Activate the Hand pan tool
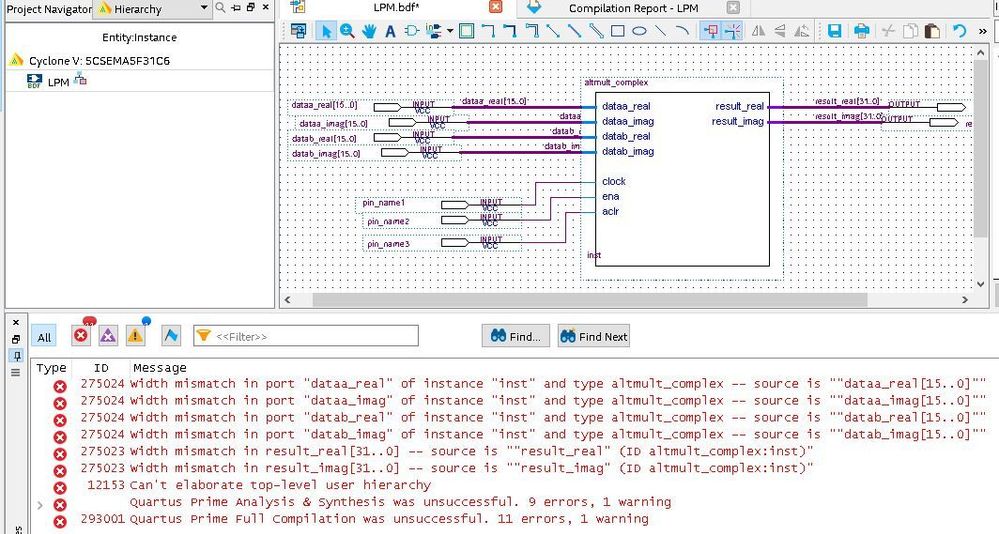 click(369, 31)
